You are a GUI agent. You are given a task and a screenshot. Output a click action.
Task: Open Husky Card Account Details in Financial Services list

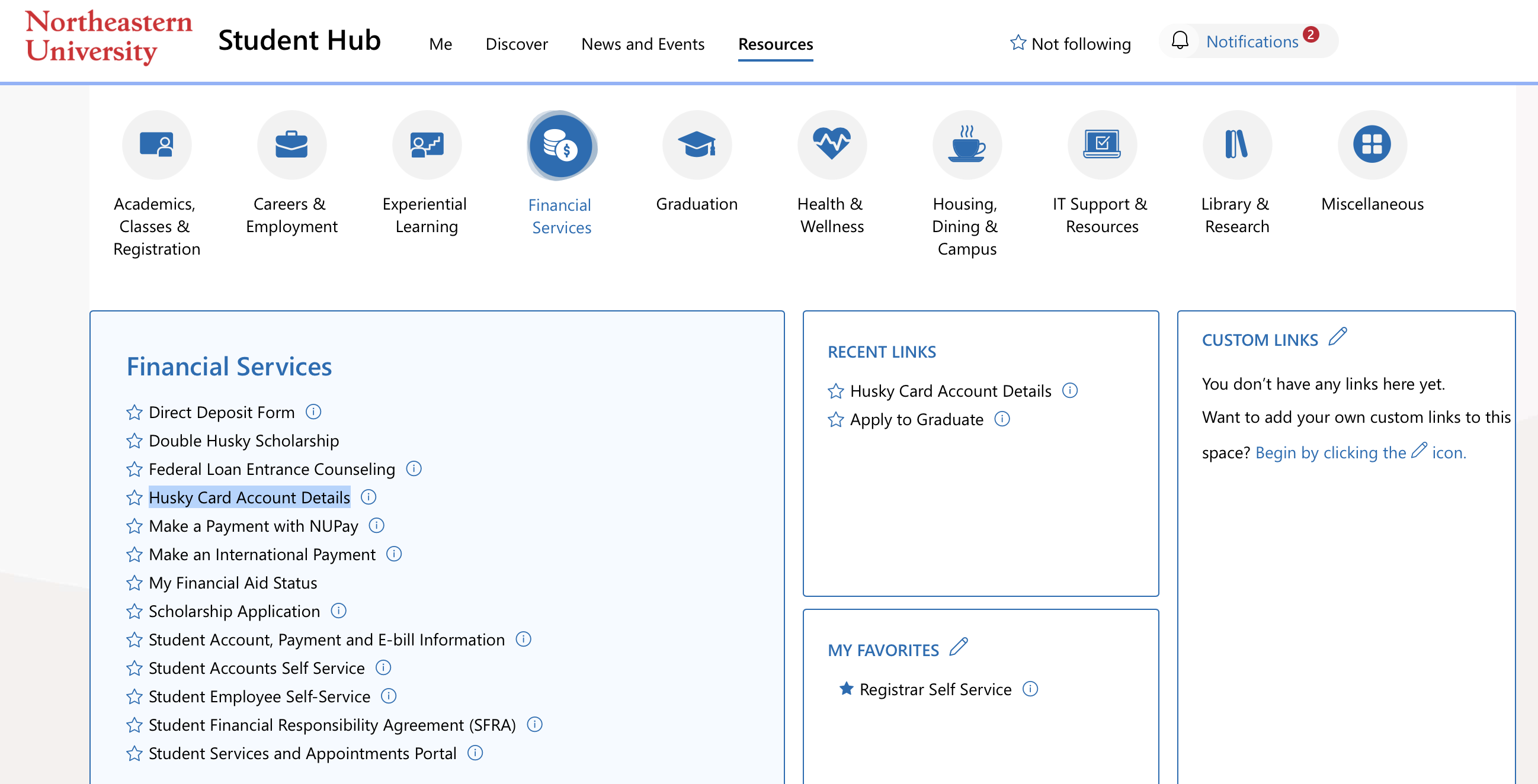pos(249,497)
